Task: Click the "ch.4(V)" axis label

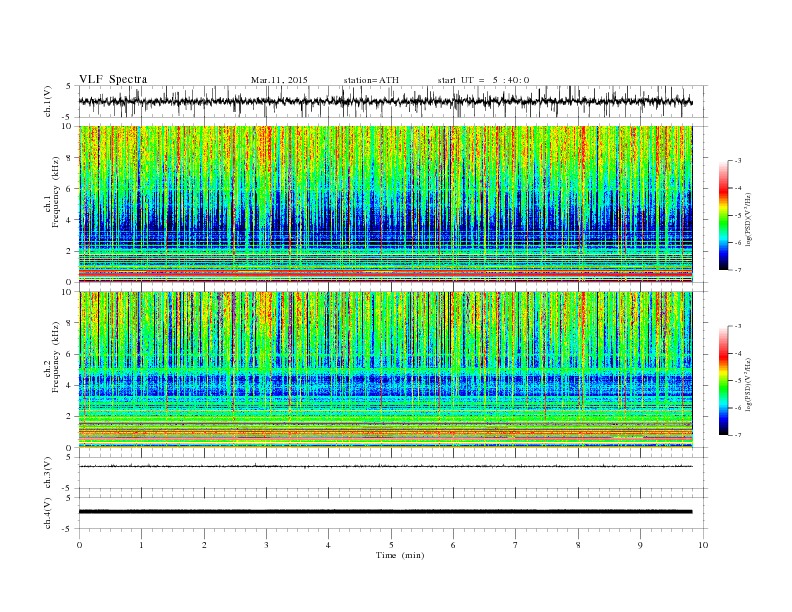Action: point(48,513)
